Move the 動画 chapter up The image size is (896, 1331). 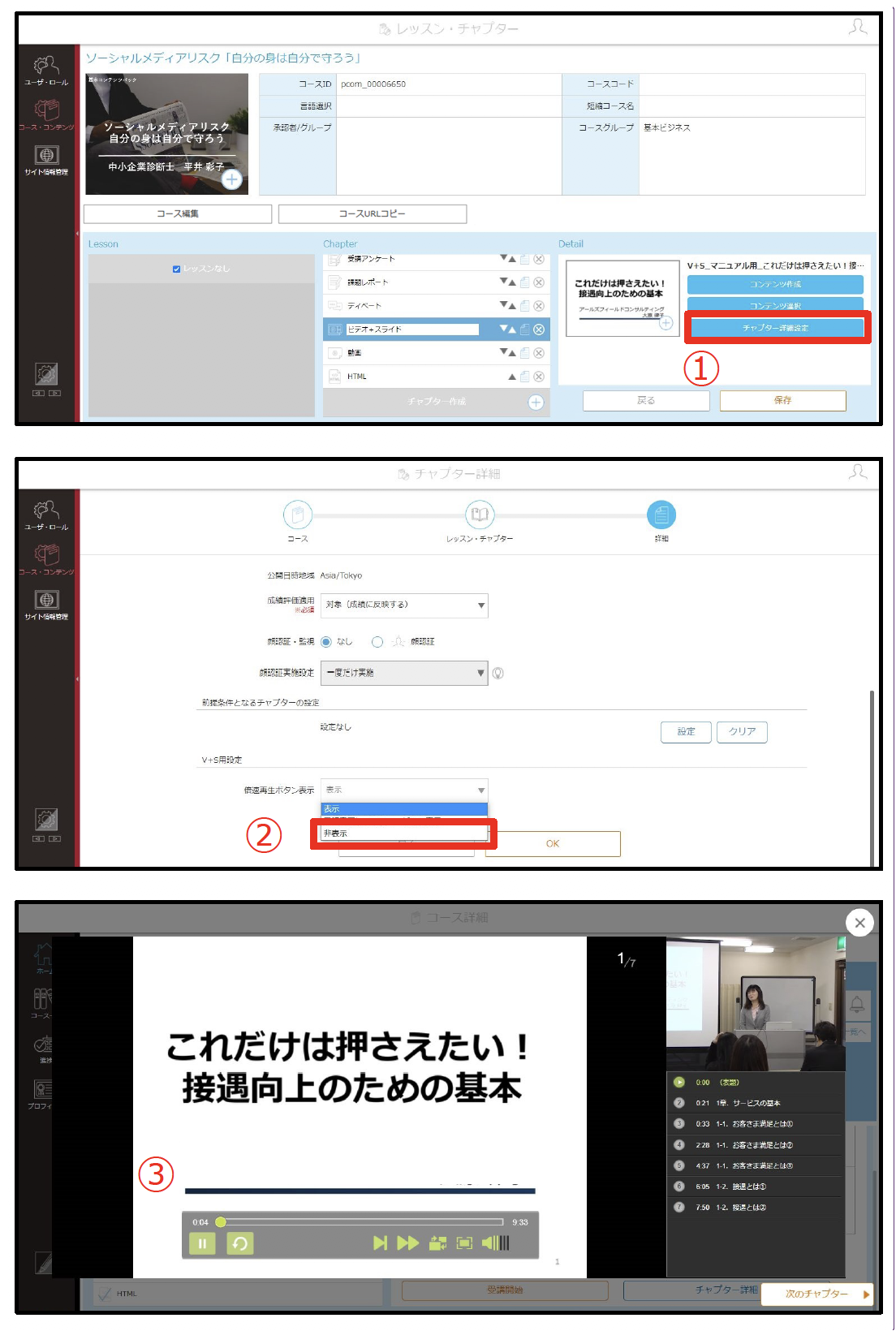pos(512,353)
